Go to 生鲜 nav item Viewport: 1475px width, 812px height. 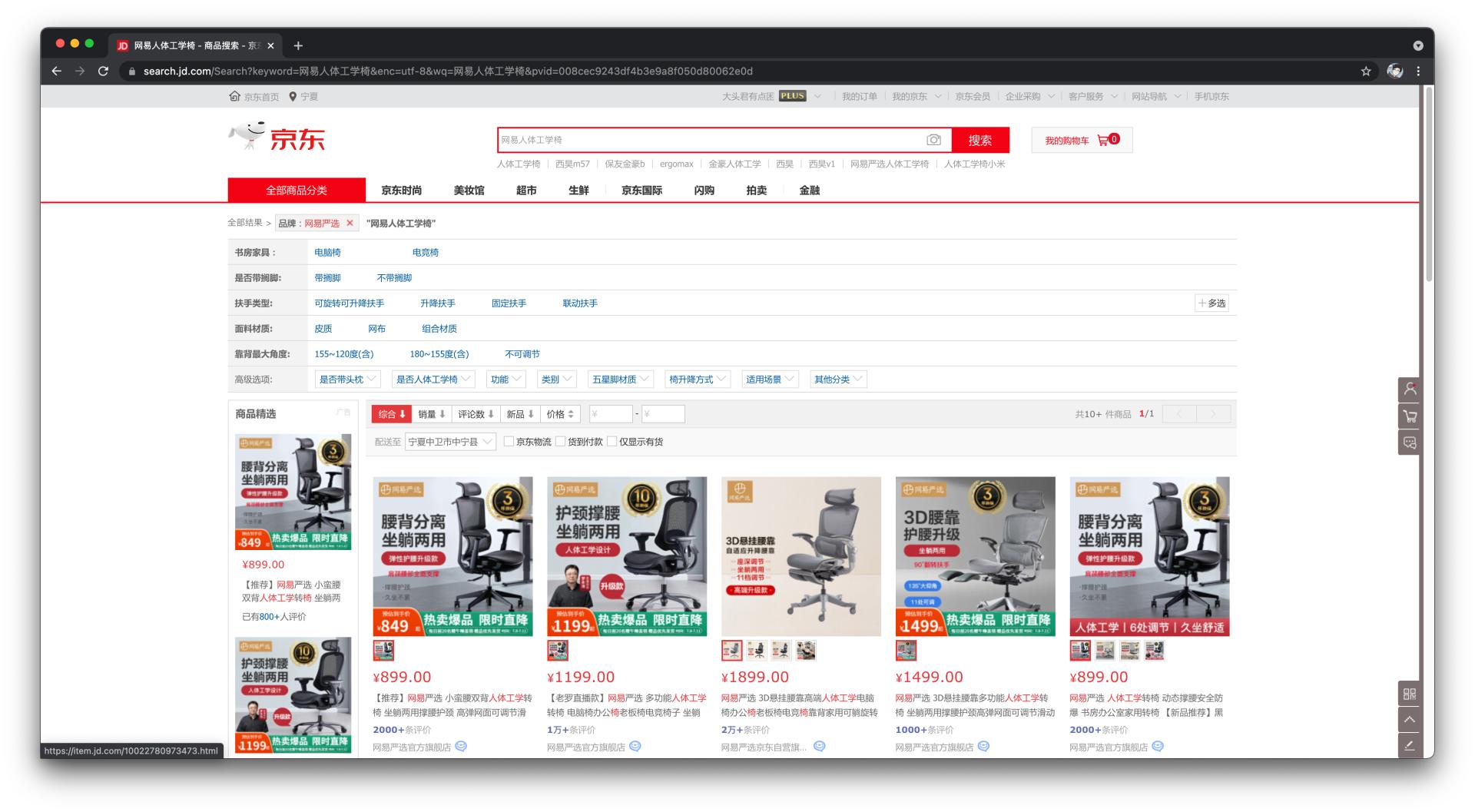[578, 191]
